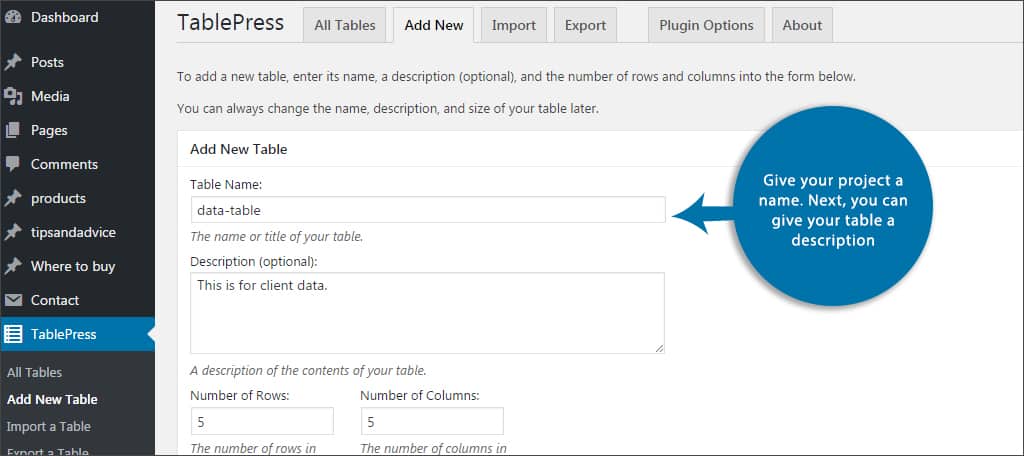Click the pin icon beside Posts

[x=12, y=63]
